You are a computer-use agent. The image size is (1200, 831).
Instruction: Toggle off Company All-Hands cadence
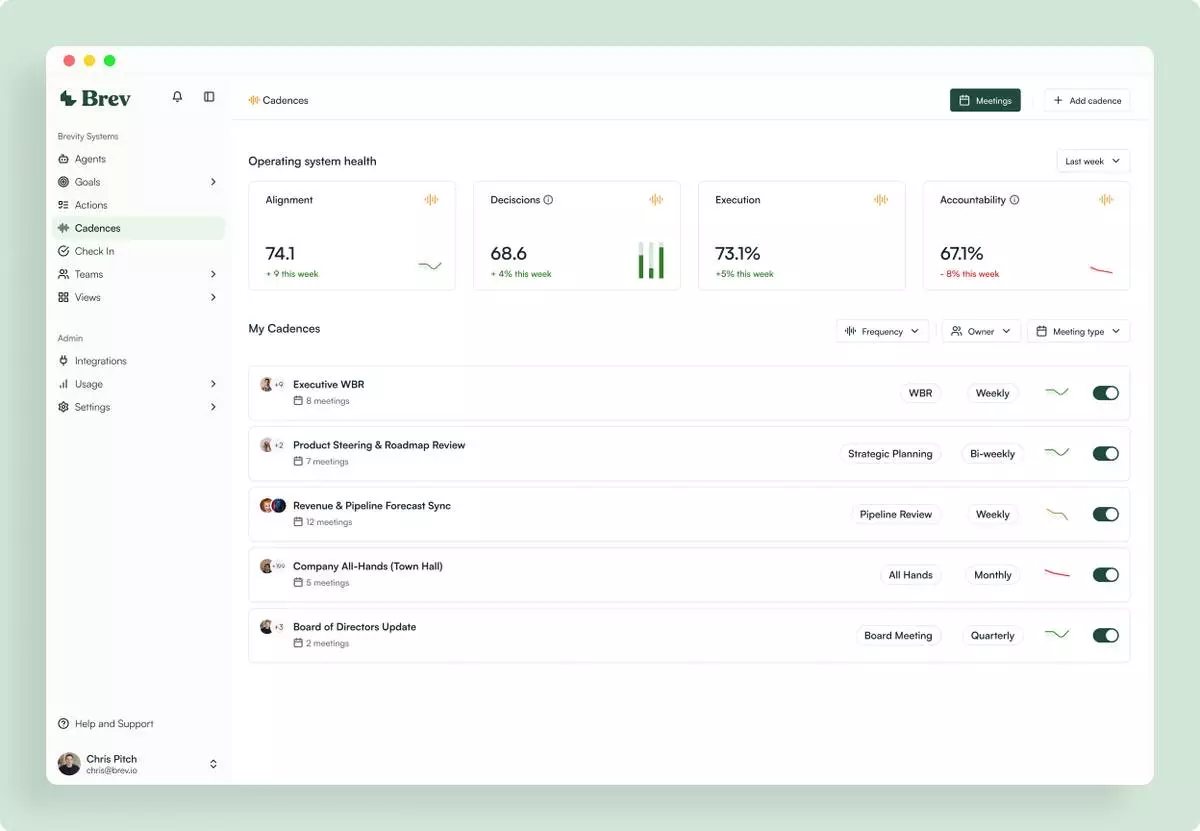pyautogui.click(x=1105, y=575)
